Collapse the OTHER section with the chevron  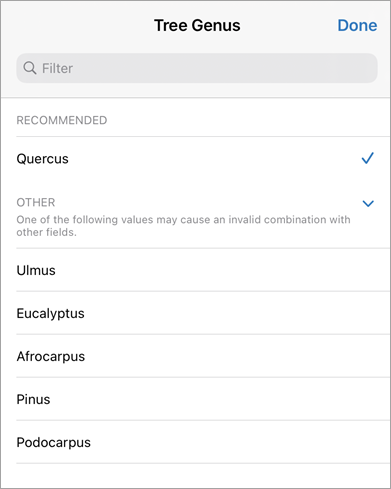368,203
